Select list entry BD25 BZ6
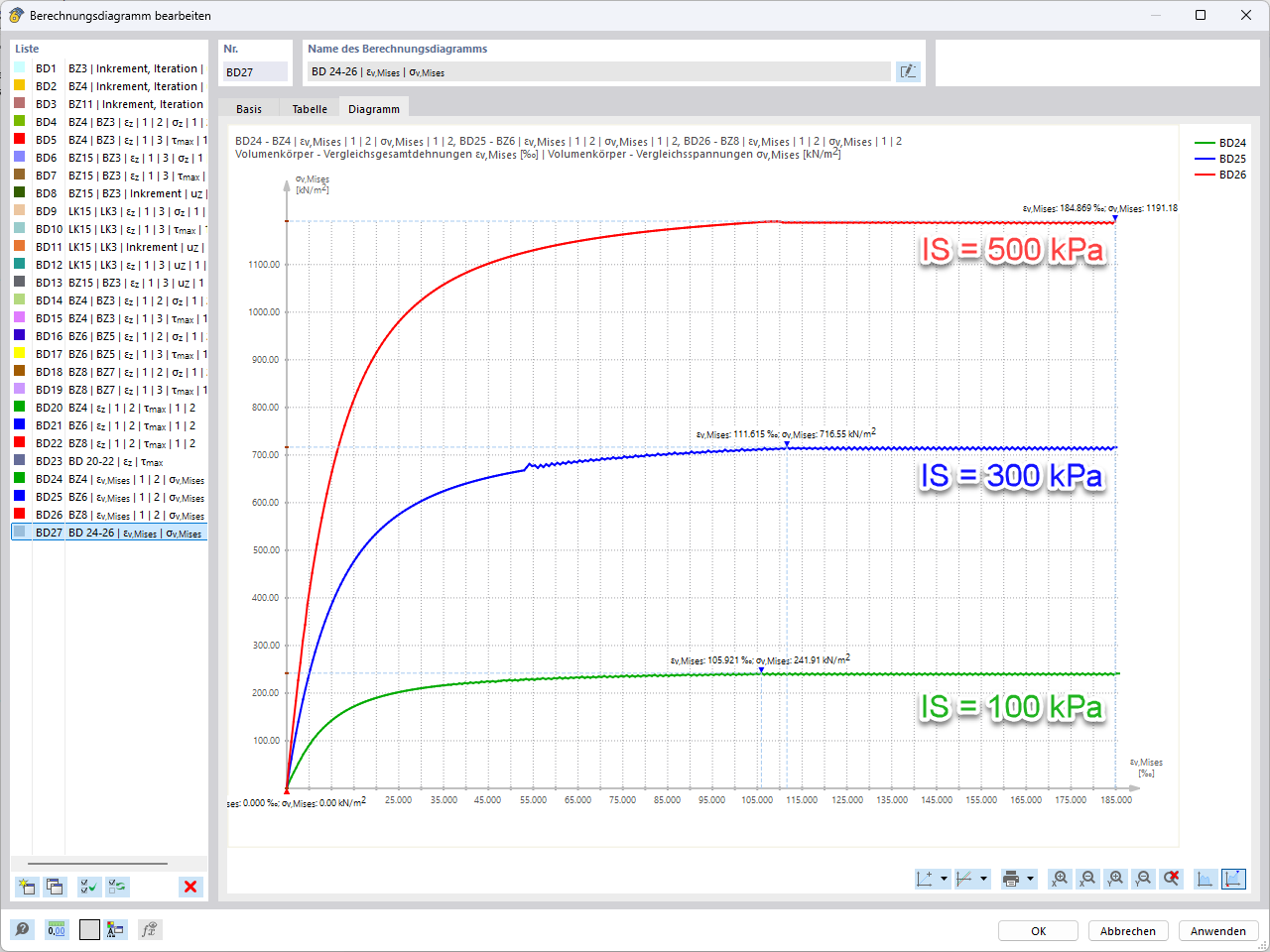The image size is (1270, 952). point(109,497)
